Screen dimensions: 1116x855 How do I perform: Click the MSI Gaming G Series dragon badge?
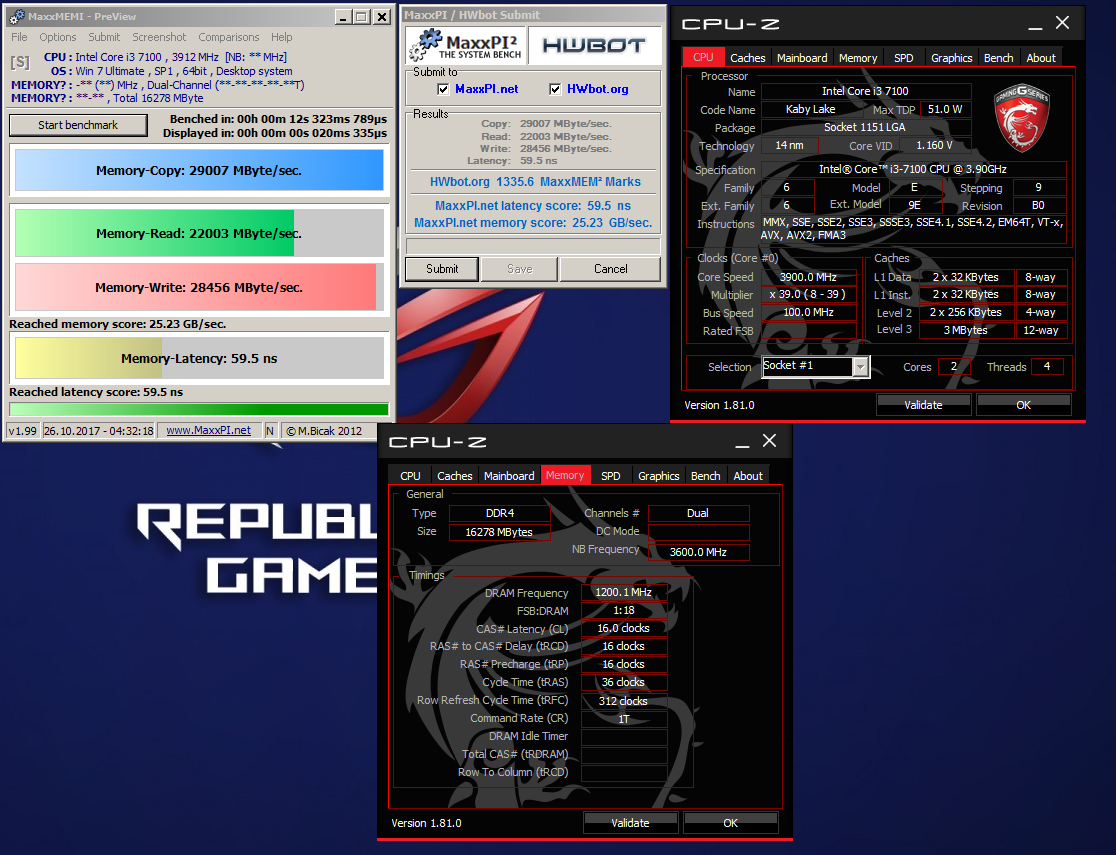click(1022, 117)
